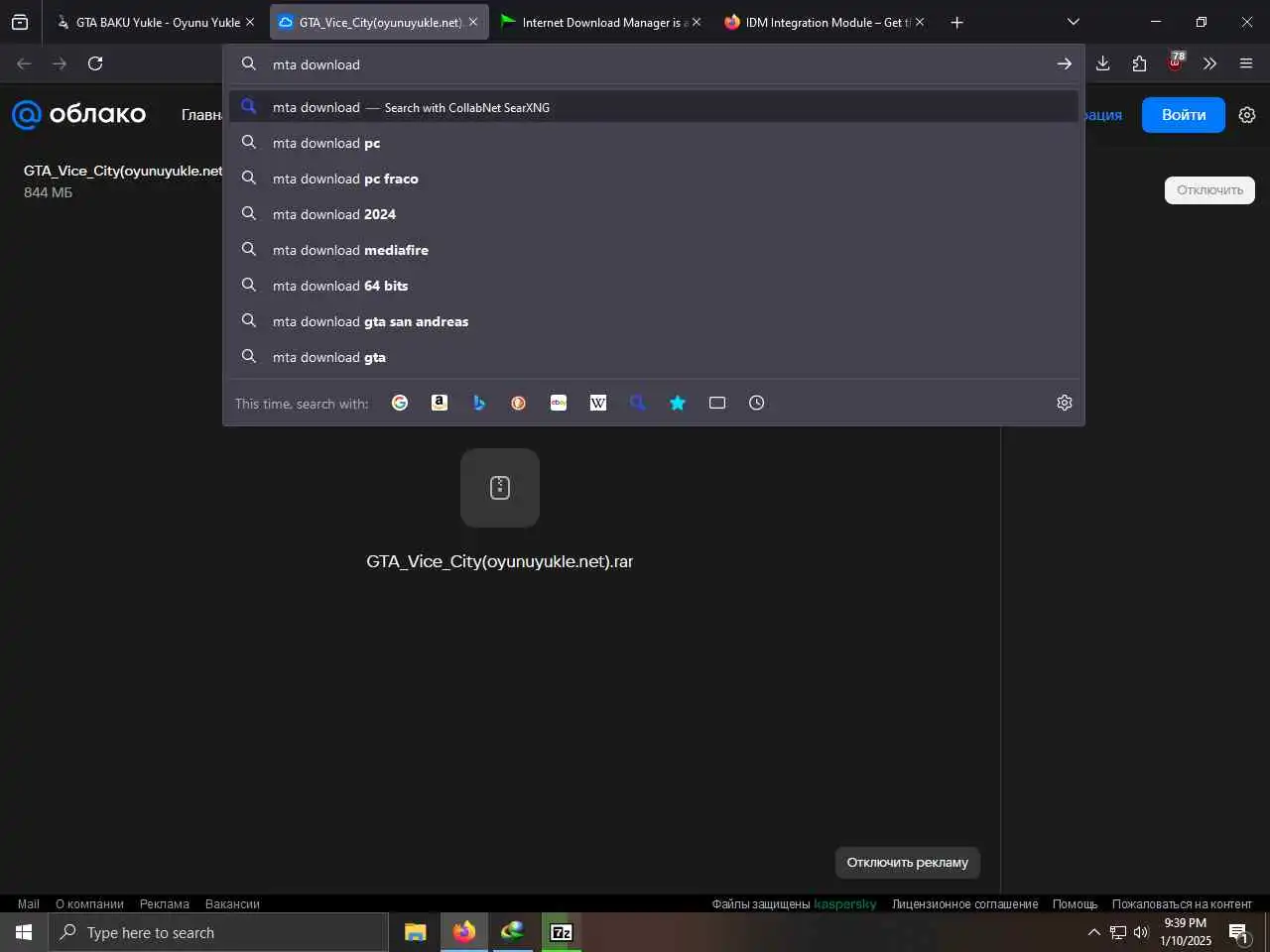Click the taskbar 'Type here to search' box
The image size is (1270, 952).
coord(218,932)
